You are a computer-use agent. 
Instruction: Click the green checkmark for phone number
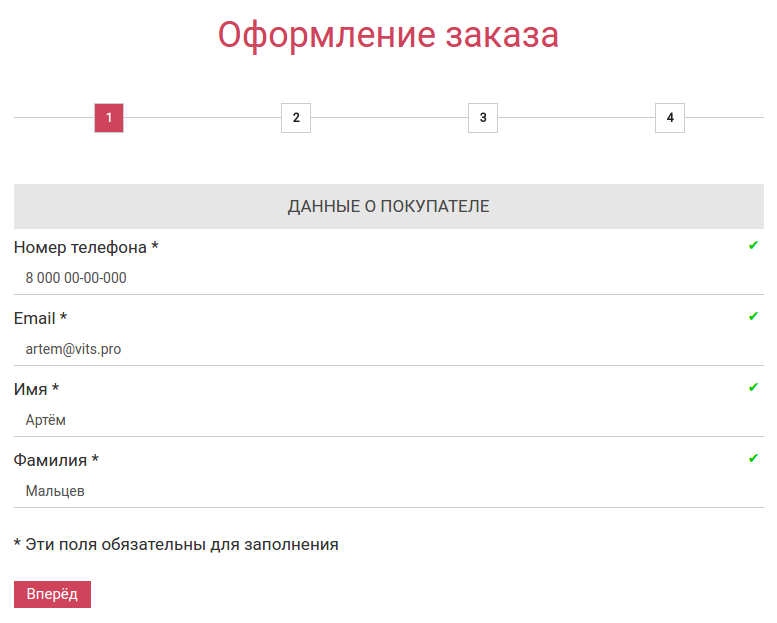pos(753,246)
